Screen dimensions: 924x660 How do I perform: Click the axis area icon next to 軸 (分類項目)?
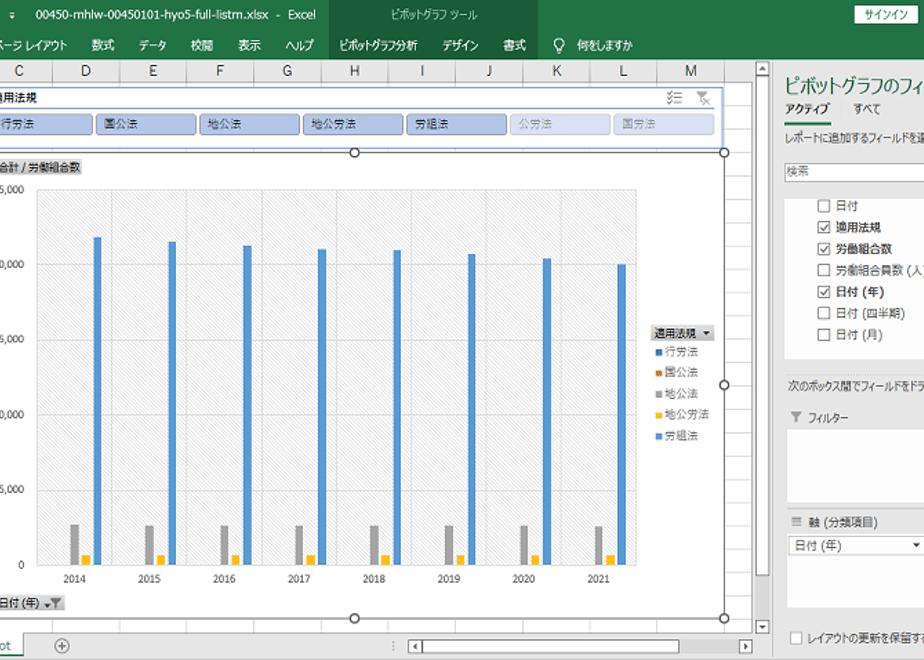point(796,522)
